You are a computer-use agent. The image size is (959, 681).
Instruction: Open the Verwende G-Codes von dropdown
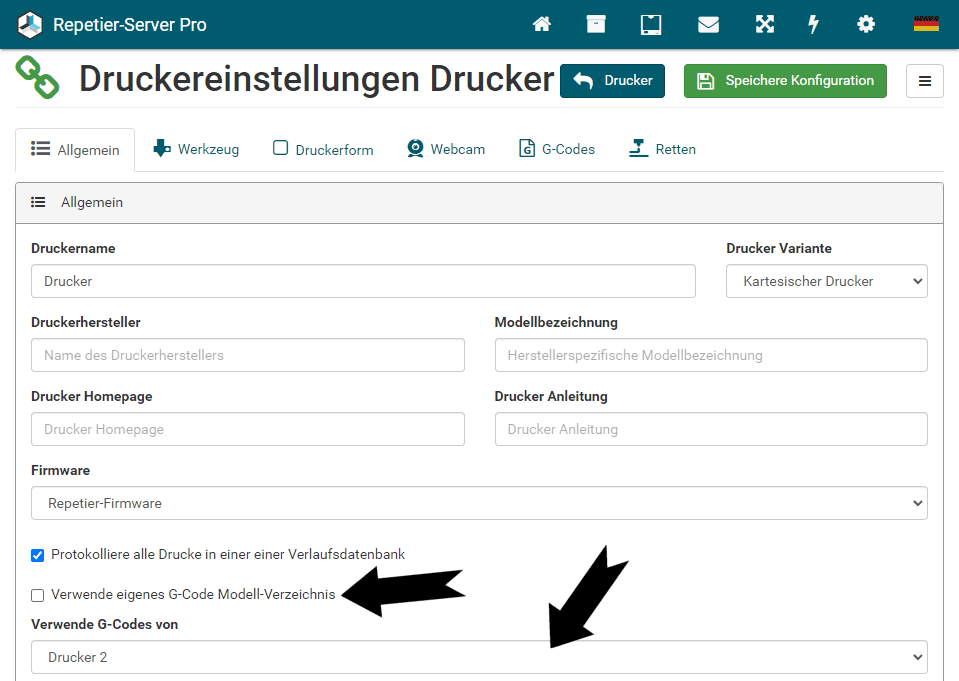pyautogui.click(x=479, y=657)
